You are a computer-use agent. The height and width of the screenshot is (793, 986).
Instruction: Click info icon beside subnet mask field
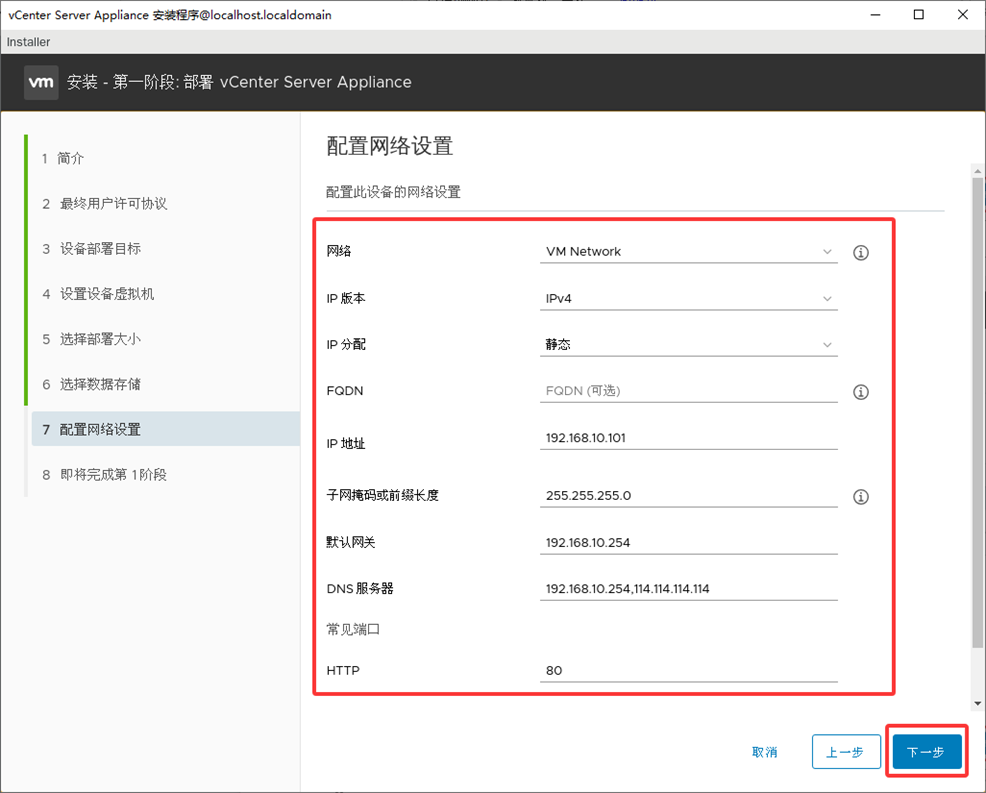coord(860,497)
